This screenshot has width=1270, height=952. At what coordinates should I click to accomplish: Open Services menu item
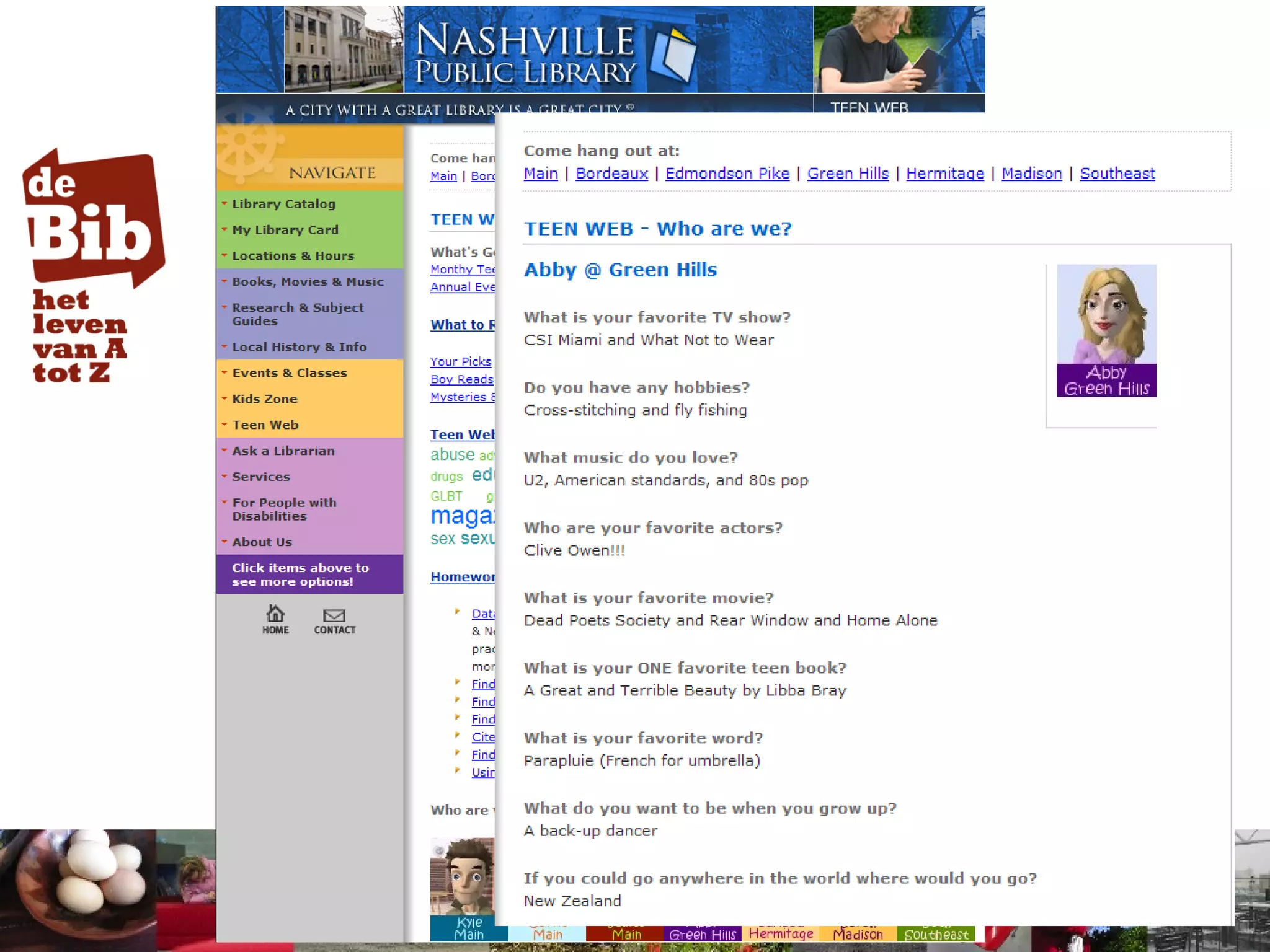(x=261, y=477)
